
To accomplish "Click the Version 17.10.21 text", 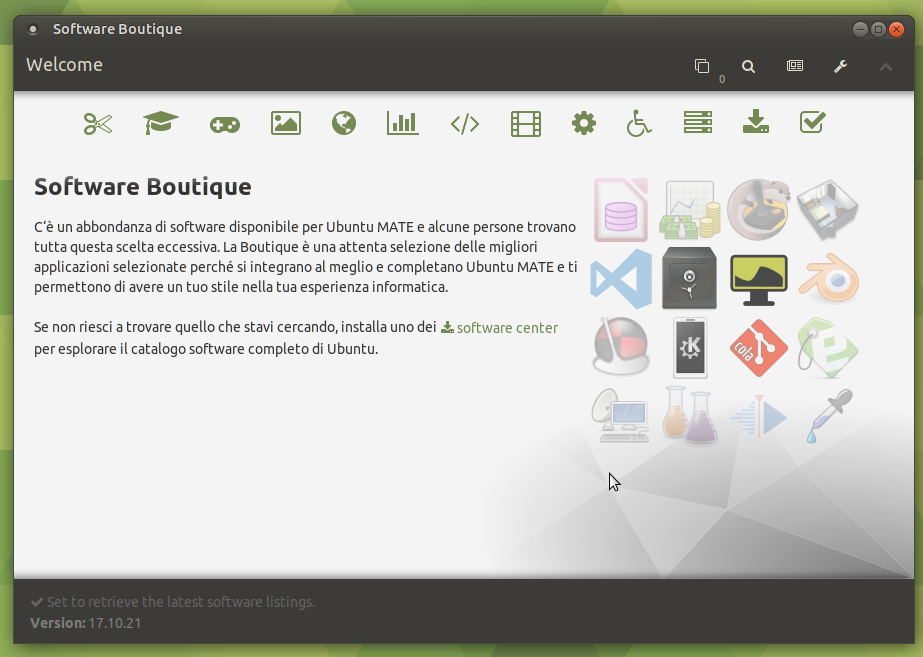I will 86,623.
